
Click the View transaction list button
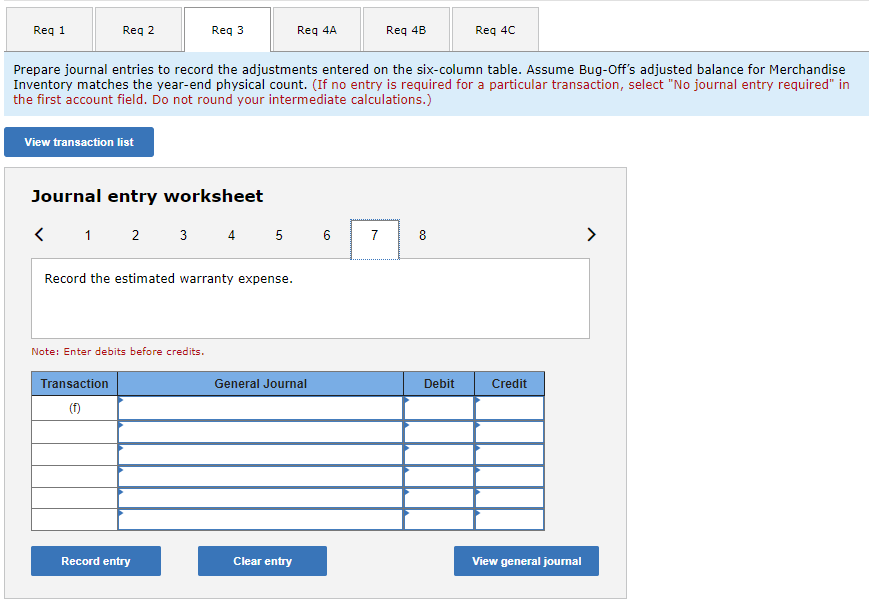point(78,141)
